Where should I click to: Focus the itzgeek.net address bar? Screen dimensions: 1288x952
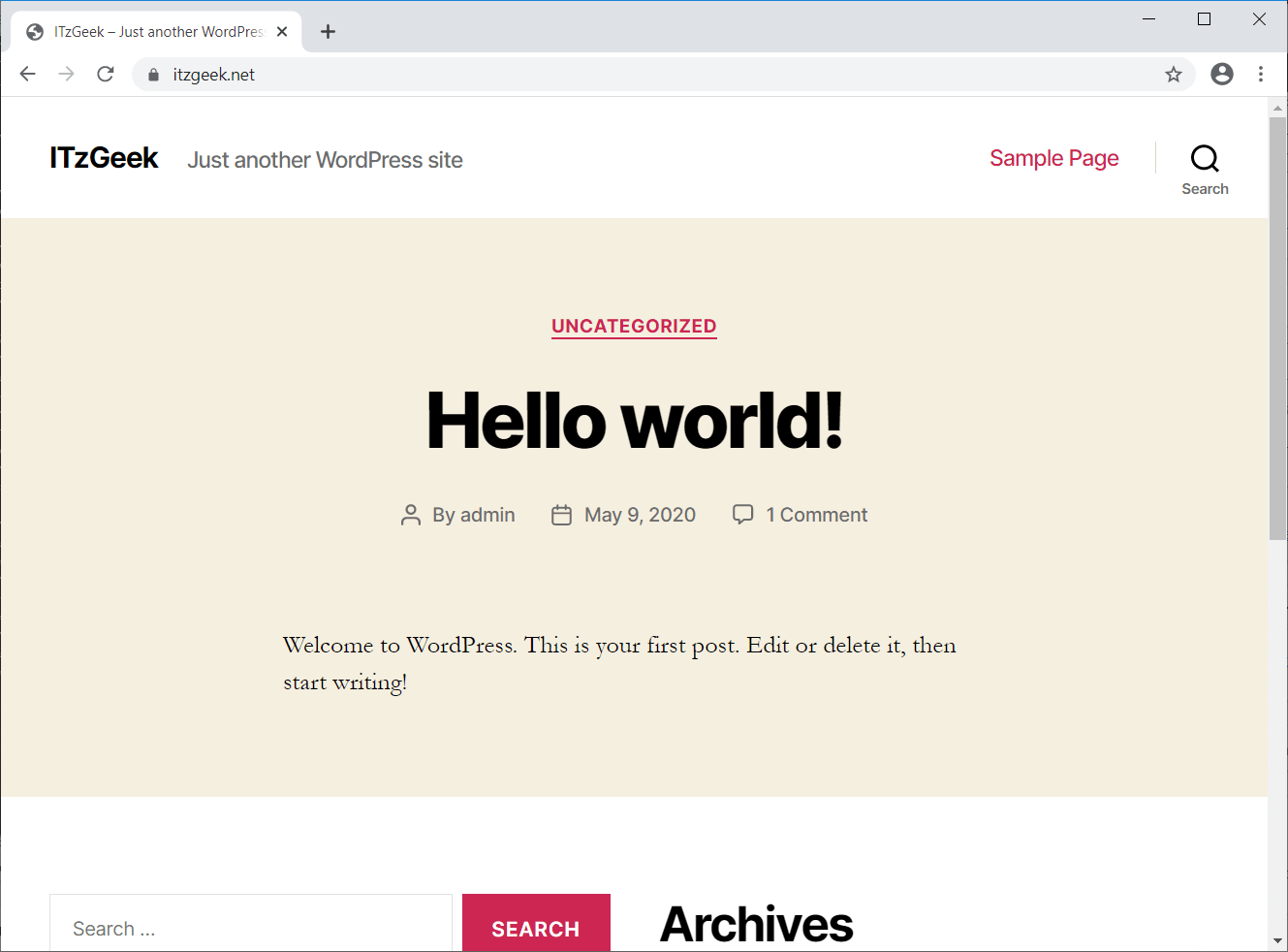click(x=664, y=75)
